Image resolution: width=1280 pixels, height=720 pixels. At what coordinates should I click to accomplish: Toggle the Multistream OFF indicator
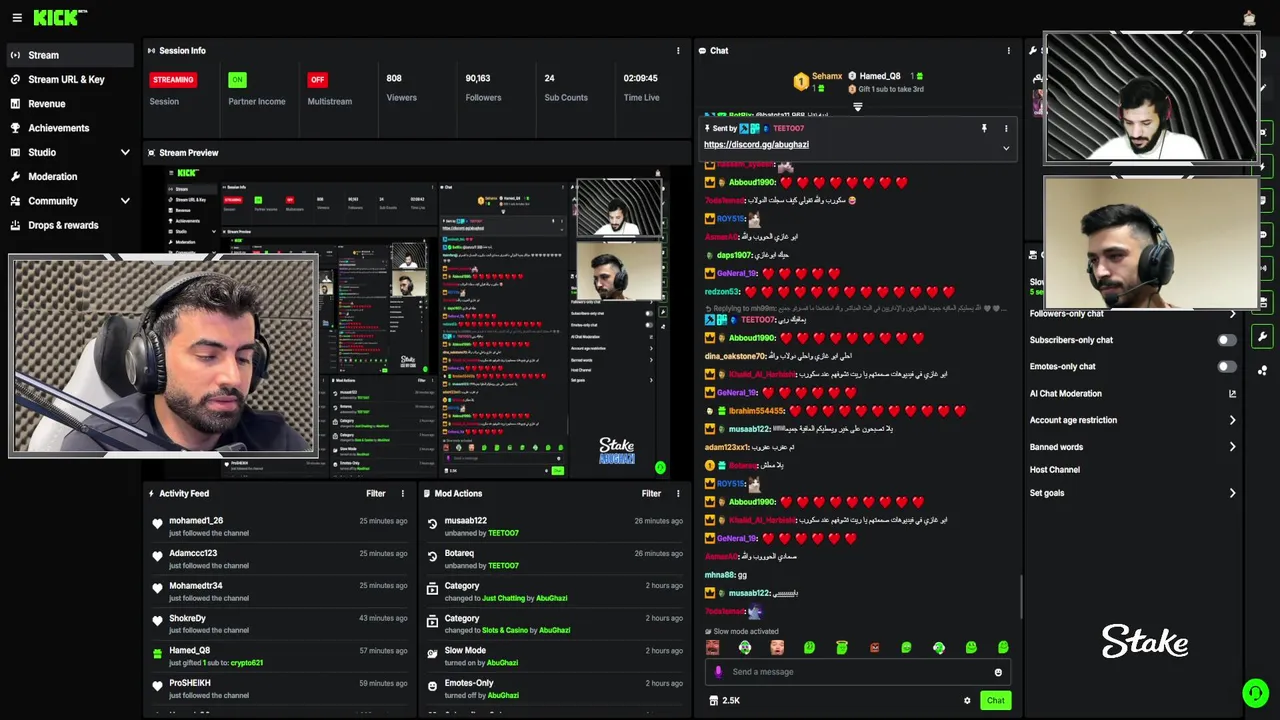tap(317, 79)
